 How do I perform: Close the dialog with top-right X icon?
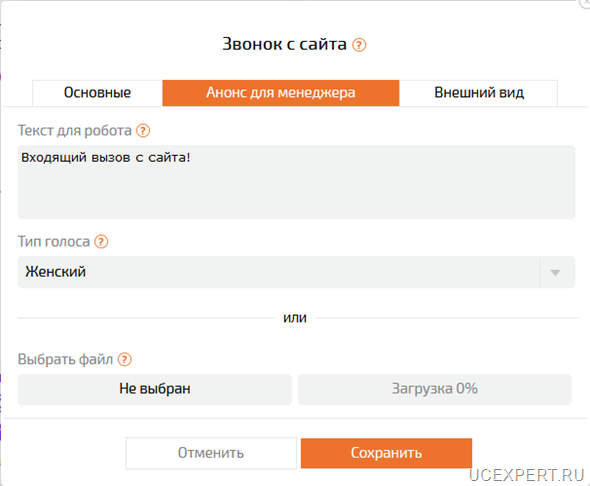pos(585,3)
